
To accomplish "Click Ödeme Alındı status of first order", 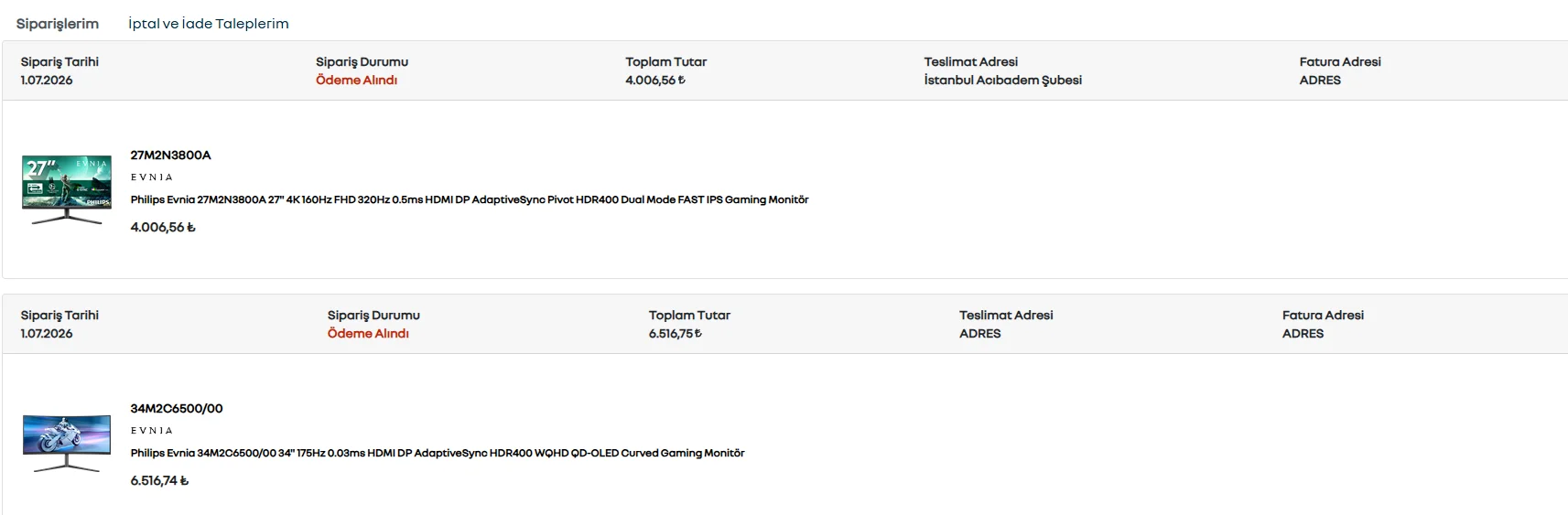I will point(356,80).
